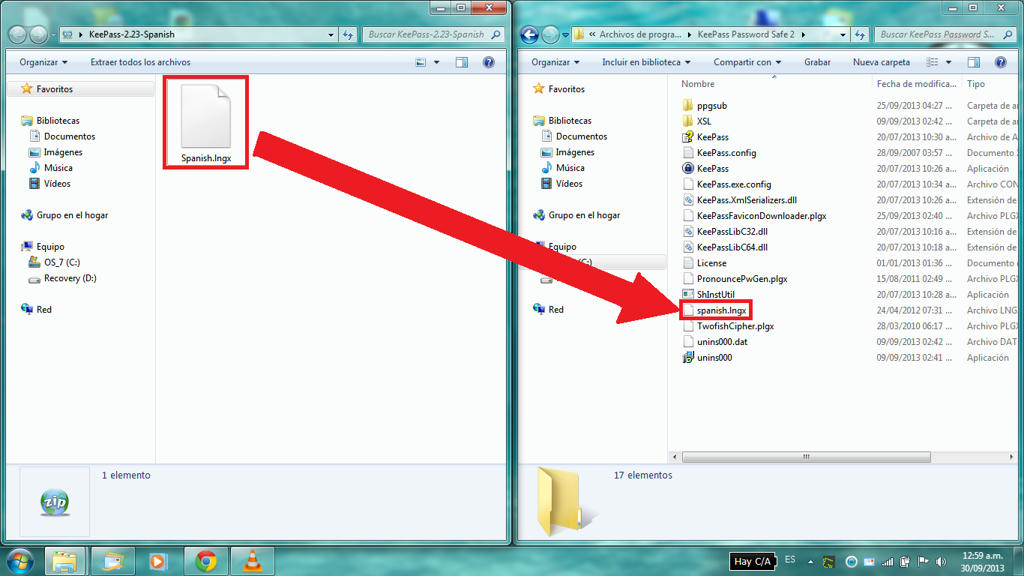1024x576 pixels.
Task: Select spanish.lngx in right window
Action: [721, 310]
